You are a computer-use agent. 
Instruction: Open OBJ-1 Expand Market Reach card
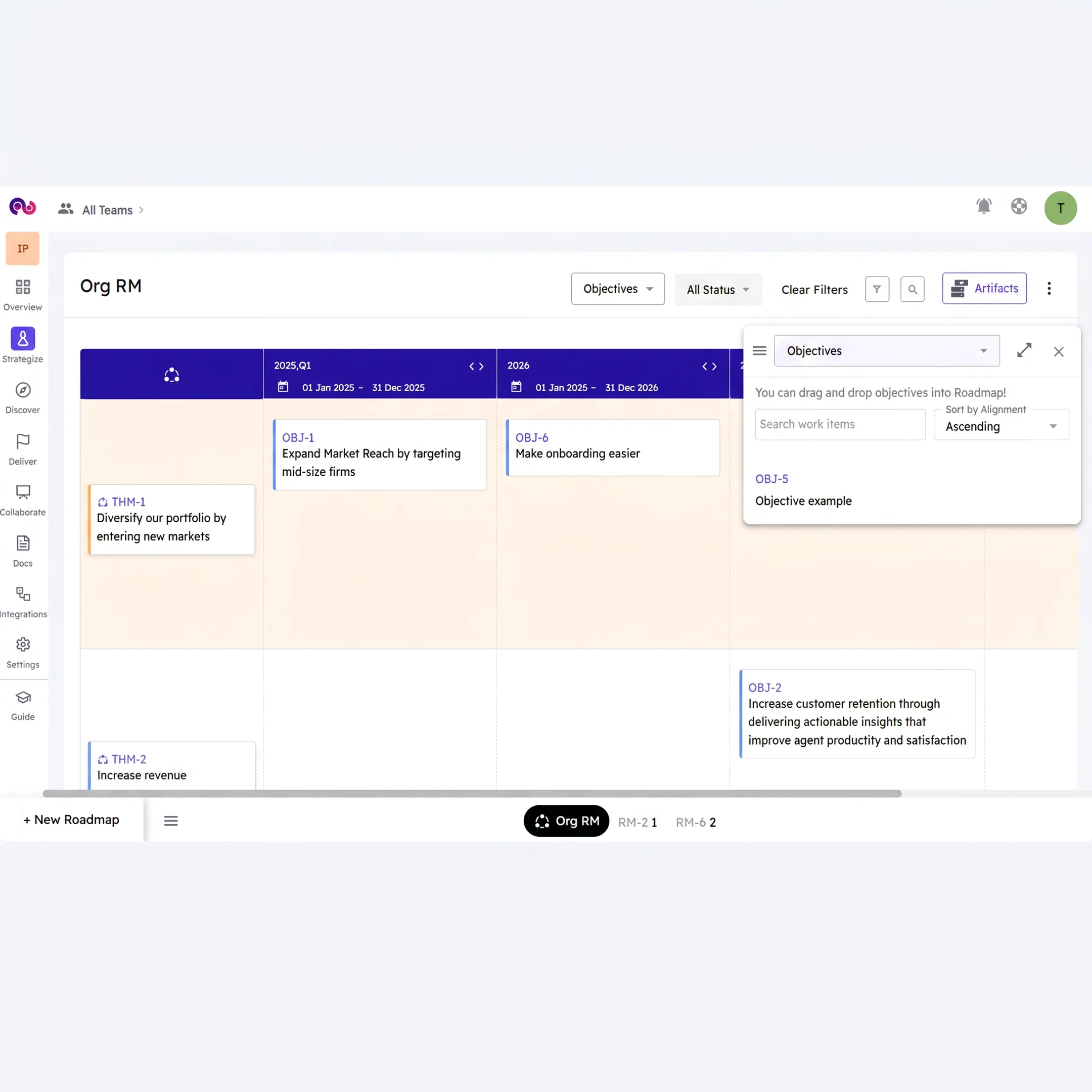pyautogui.click(x=380, y=454)
